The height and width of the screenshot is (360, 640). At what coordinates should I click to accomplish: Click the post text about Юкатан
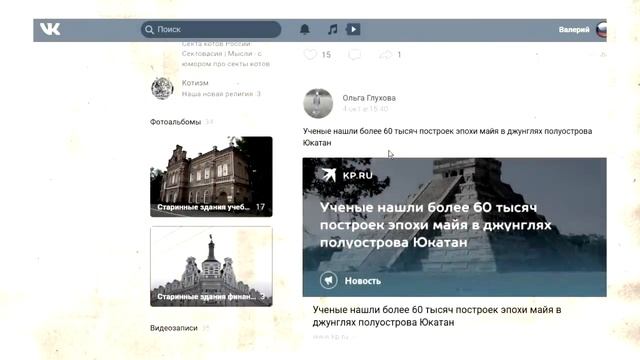[x=447, y=137]
